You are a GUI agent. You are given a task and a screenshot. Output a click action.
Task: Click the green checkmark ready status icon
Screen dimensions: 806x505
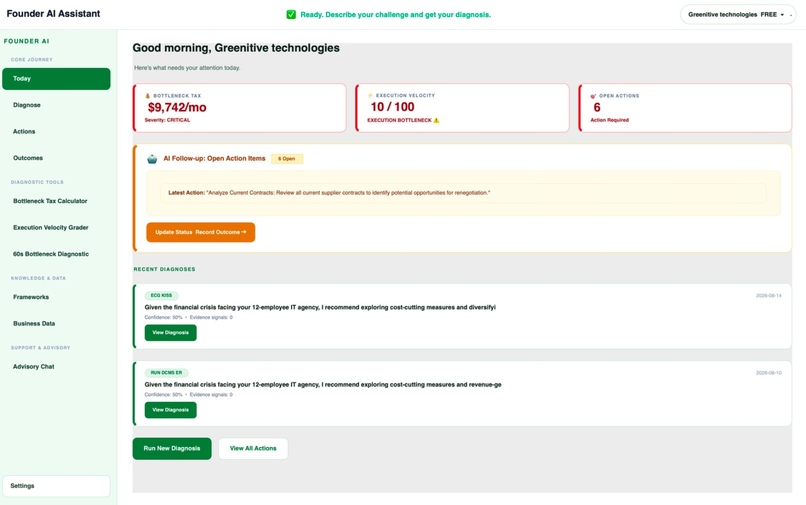[291, 14]
